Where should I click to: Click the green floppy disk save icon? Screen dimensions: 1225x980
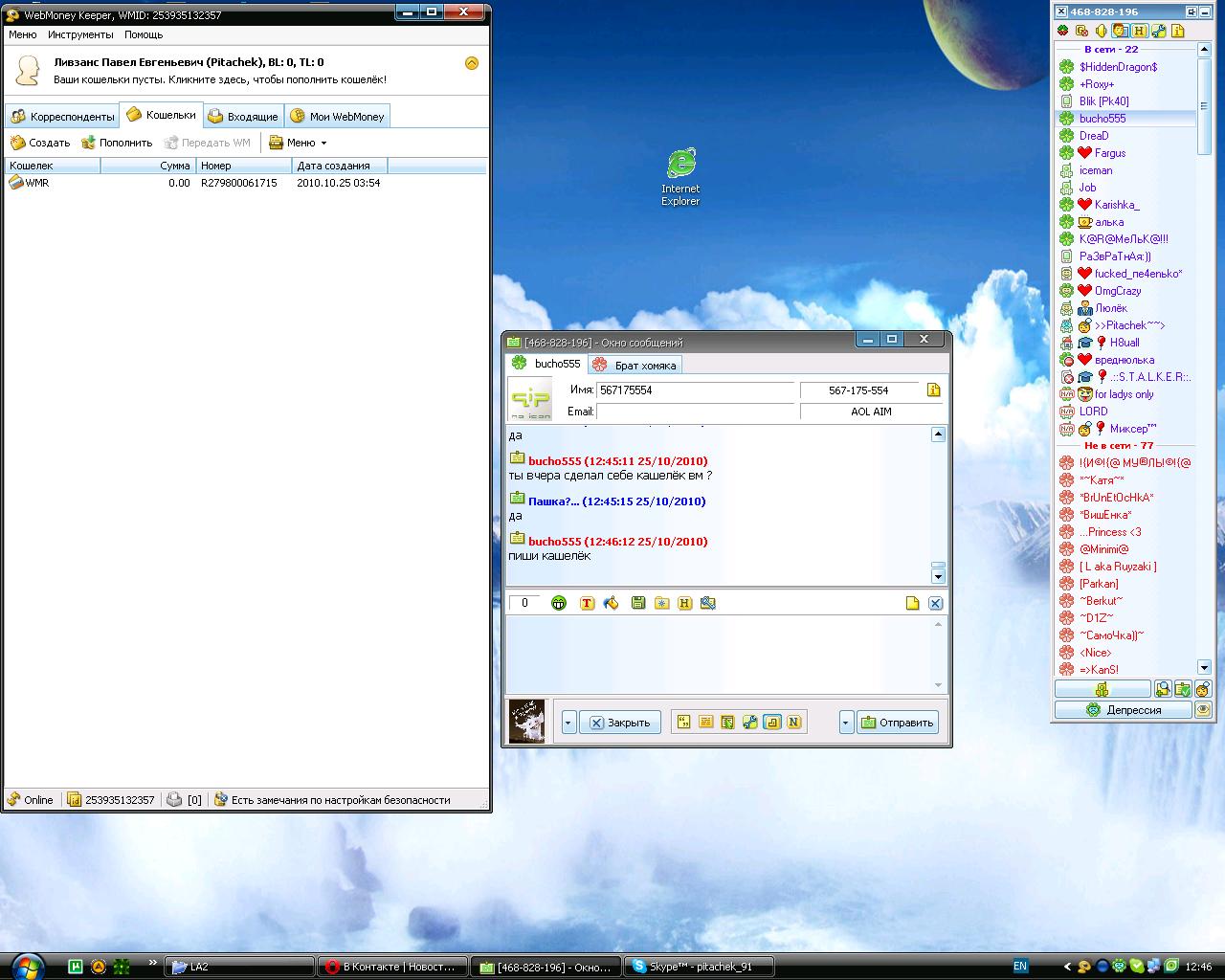[x=638, y=603]
